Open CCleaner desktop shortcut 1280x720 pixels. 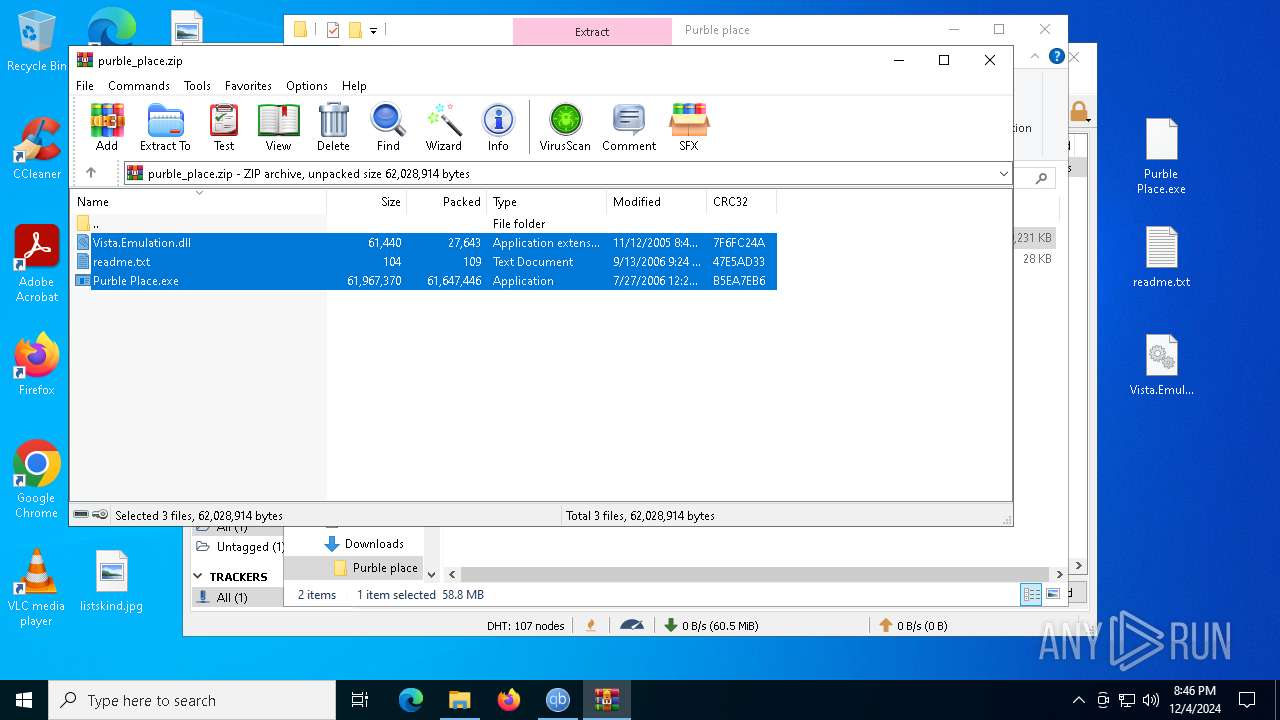click(x=36, y=149)
